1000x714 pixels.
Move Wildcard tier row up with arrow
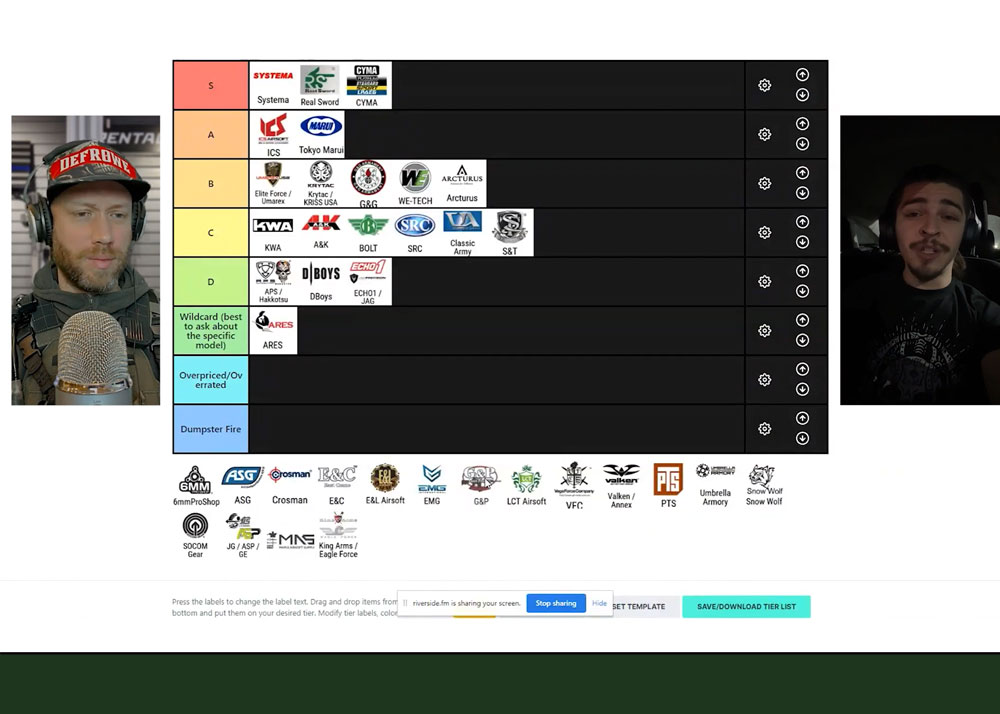pyautogui.click(x=802, y=320)
